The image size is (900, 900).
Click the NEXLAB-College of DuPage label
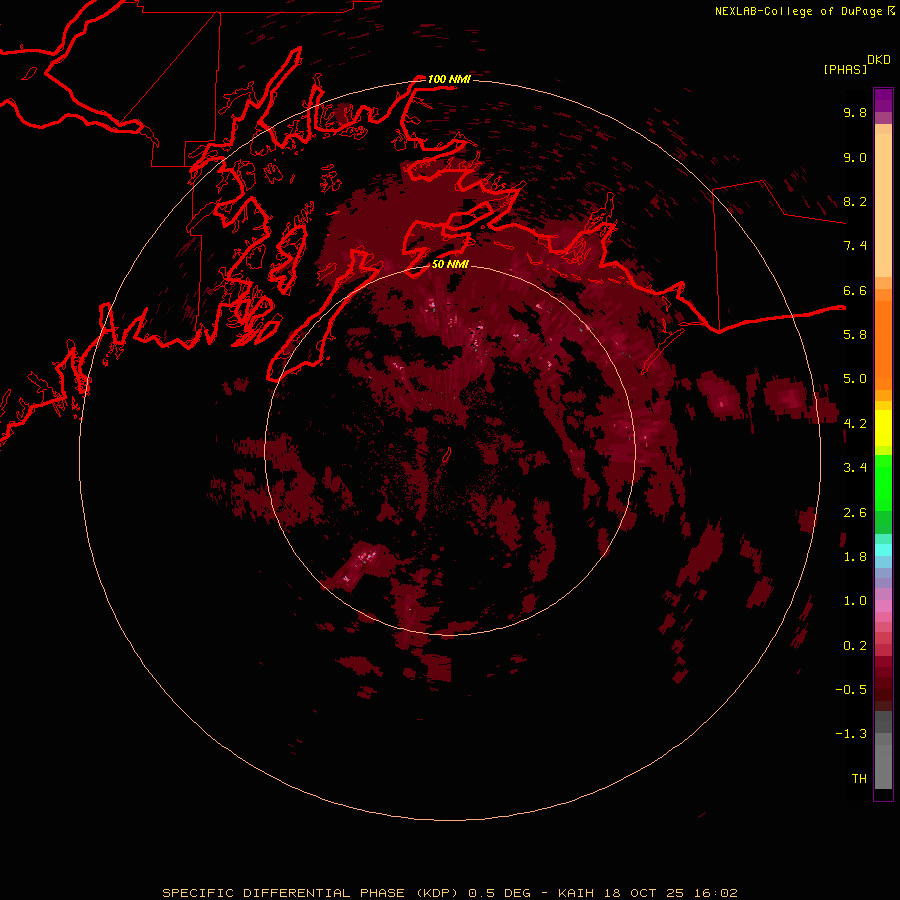click(x=798, y=11)
